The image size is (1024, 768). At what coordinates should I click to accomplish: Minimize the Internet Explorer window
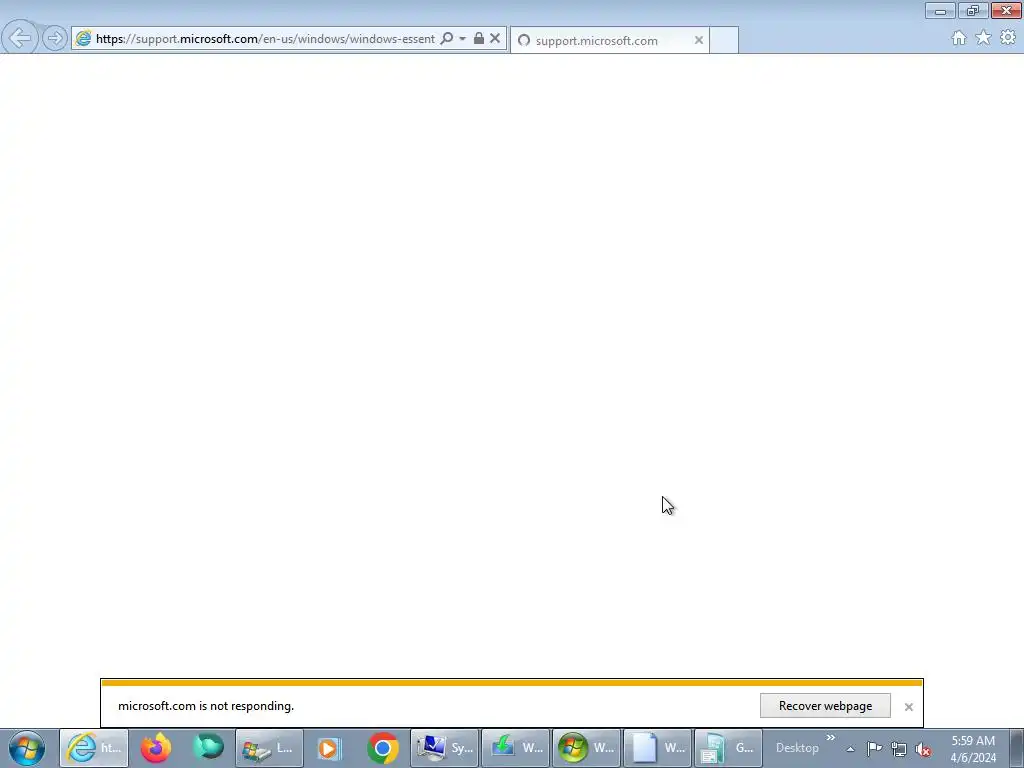[x=940, y=10]
